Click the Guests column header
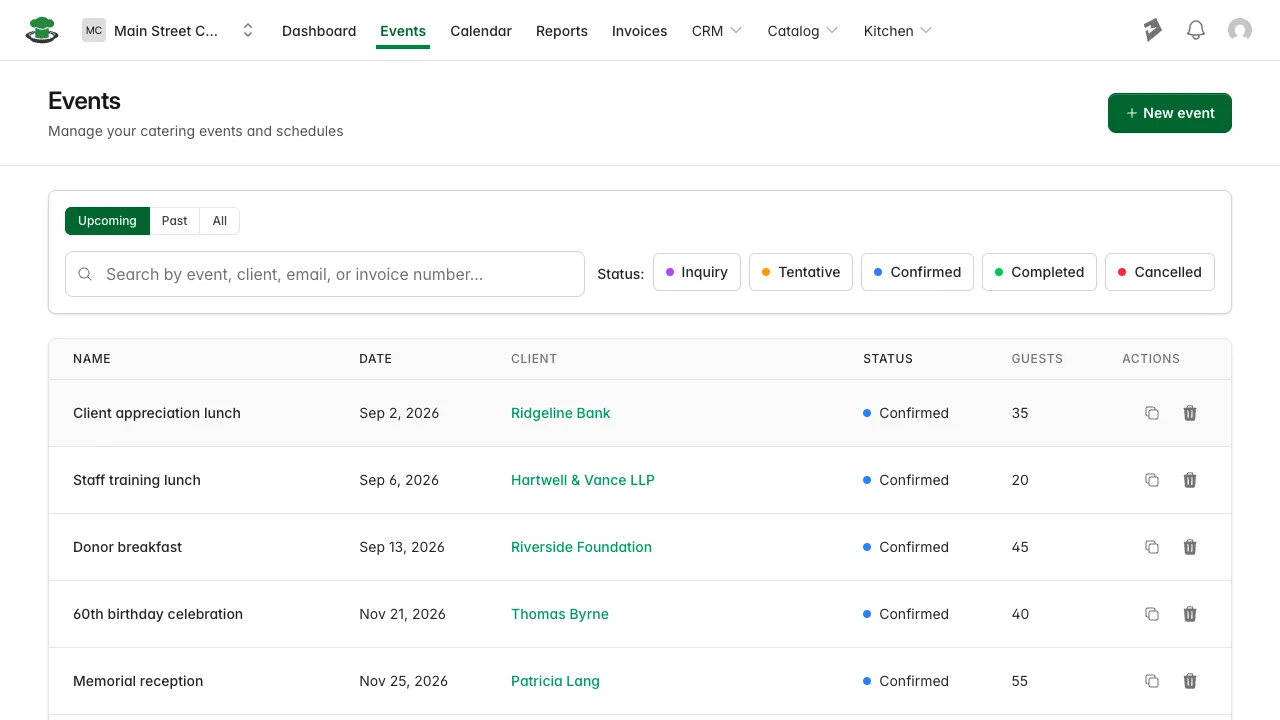This screenshot has width=1280, height=720. click(1037, 358)
